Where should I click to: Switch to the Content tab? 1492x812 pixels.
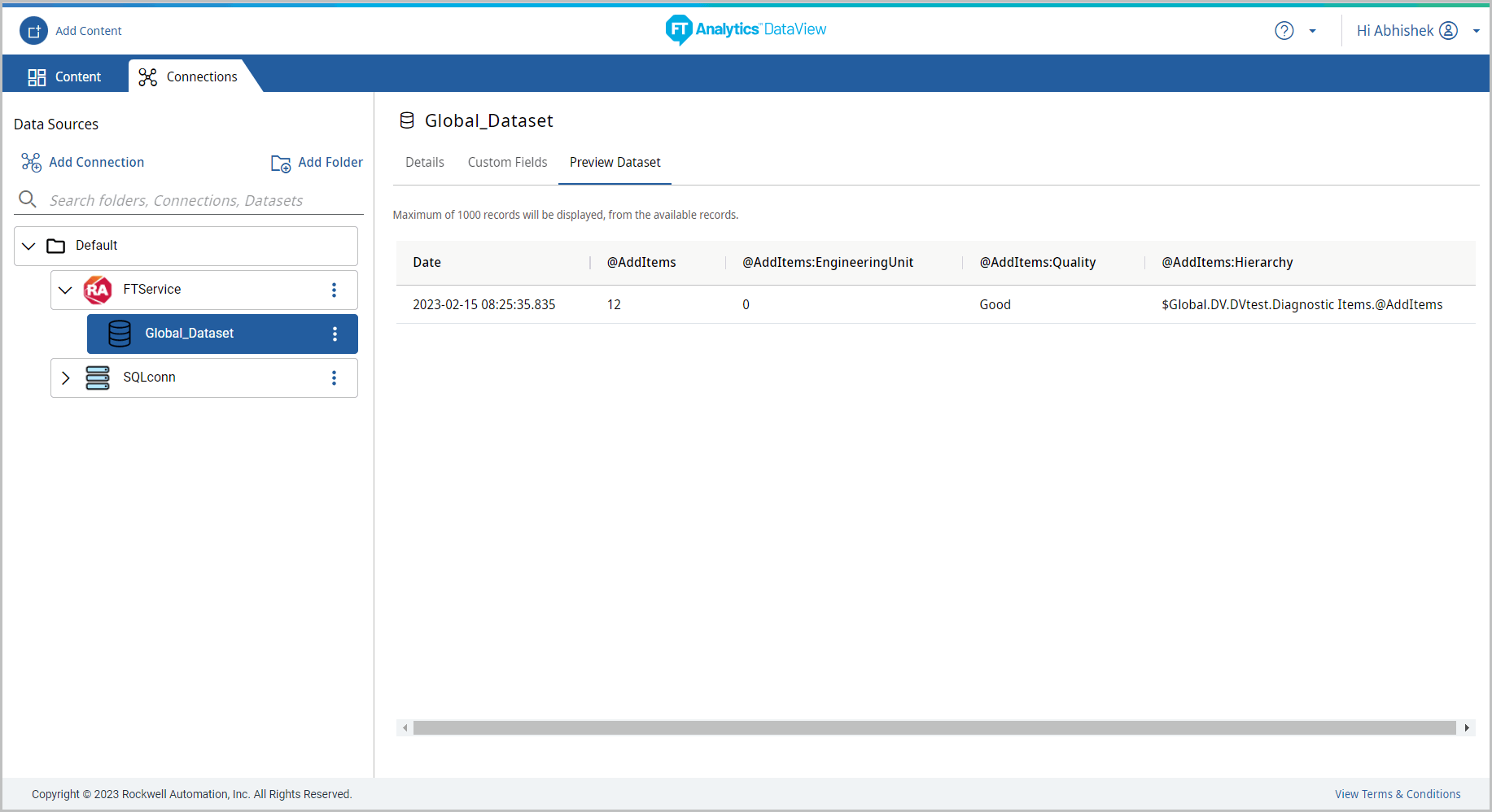(x=65, y=76)
